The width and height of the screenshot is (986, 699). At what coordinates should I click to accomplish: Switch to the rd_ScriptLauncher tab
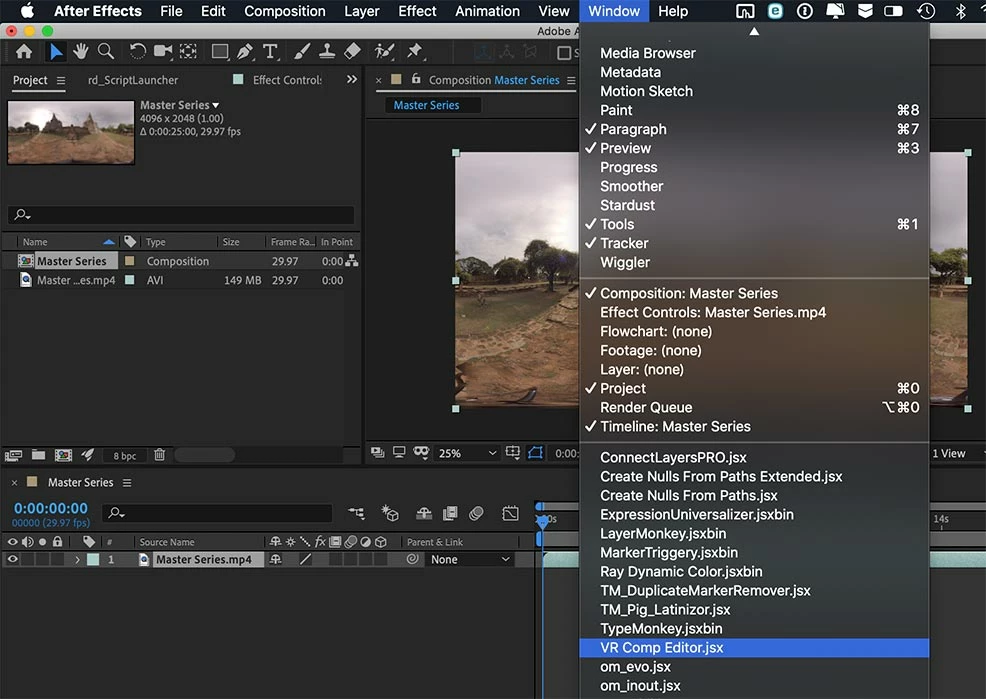[133, 80]
